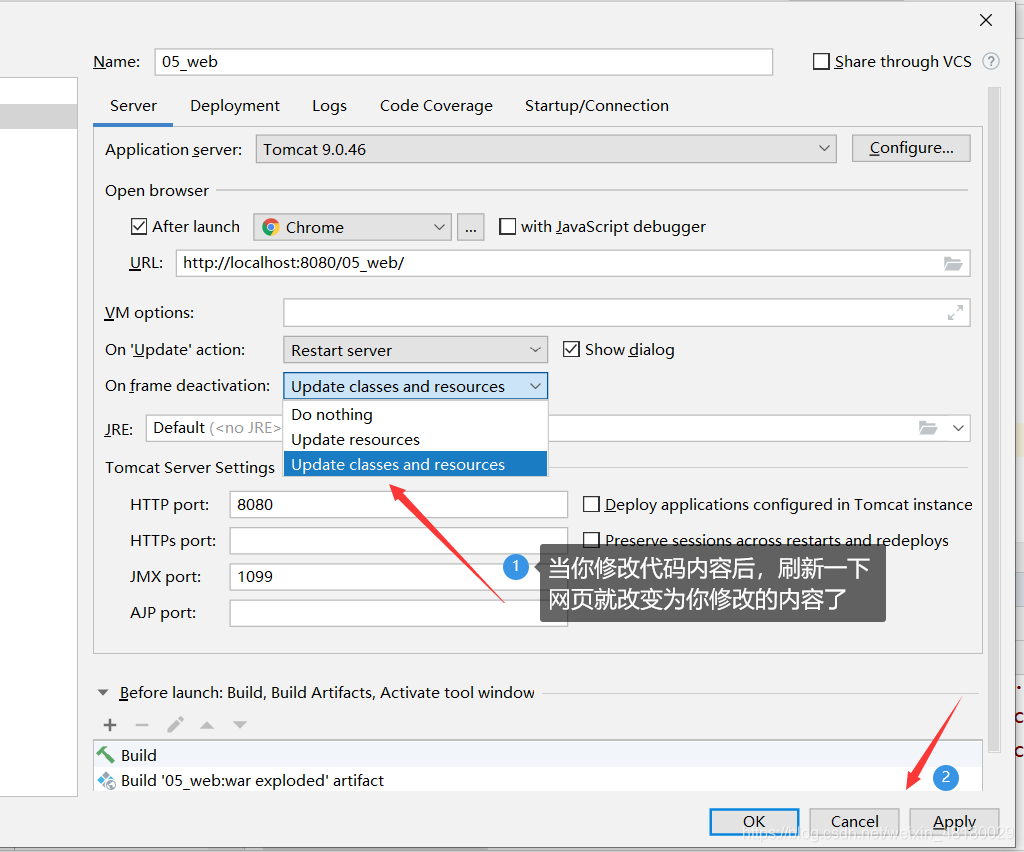
Task: Enable with JavaScript debugger checkbox
Action: pos(507,227)
